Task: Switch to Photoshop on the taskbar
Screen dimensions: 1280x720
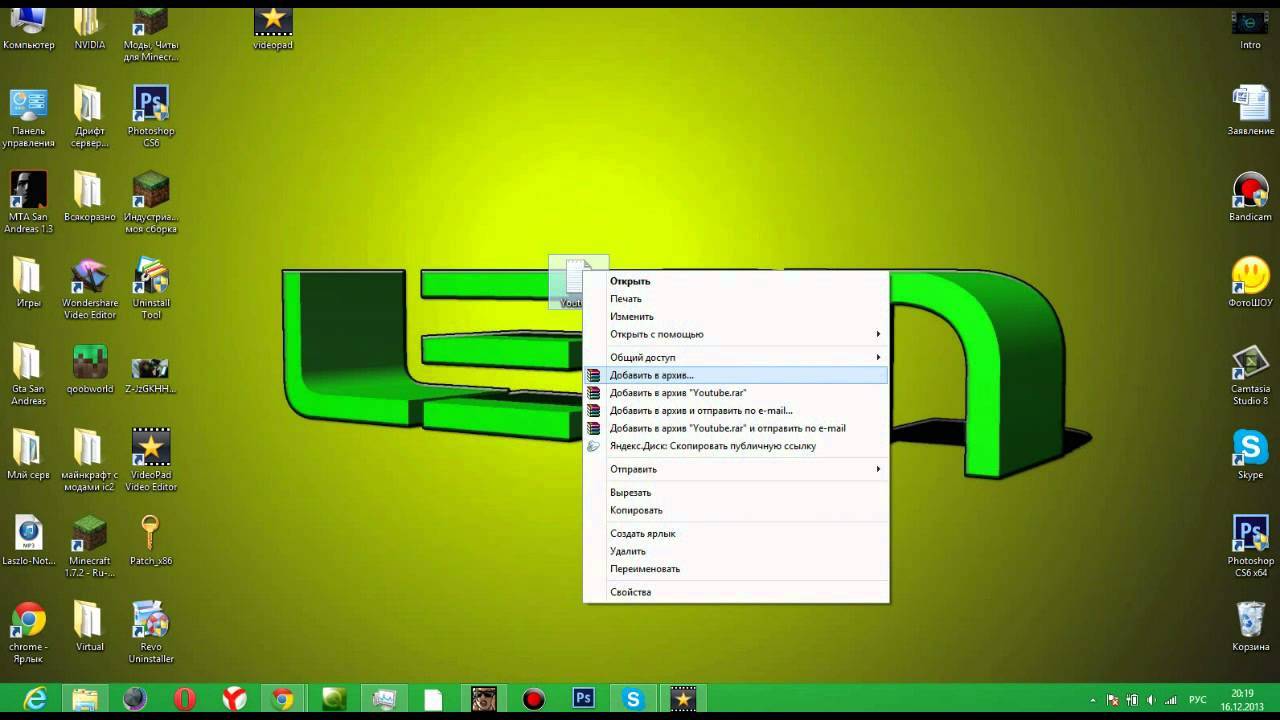Action: pyautogui.click(x=583, y=699)
